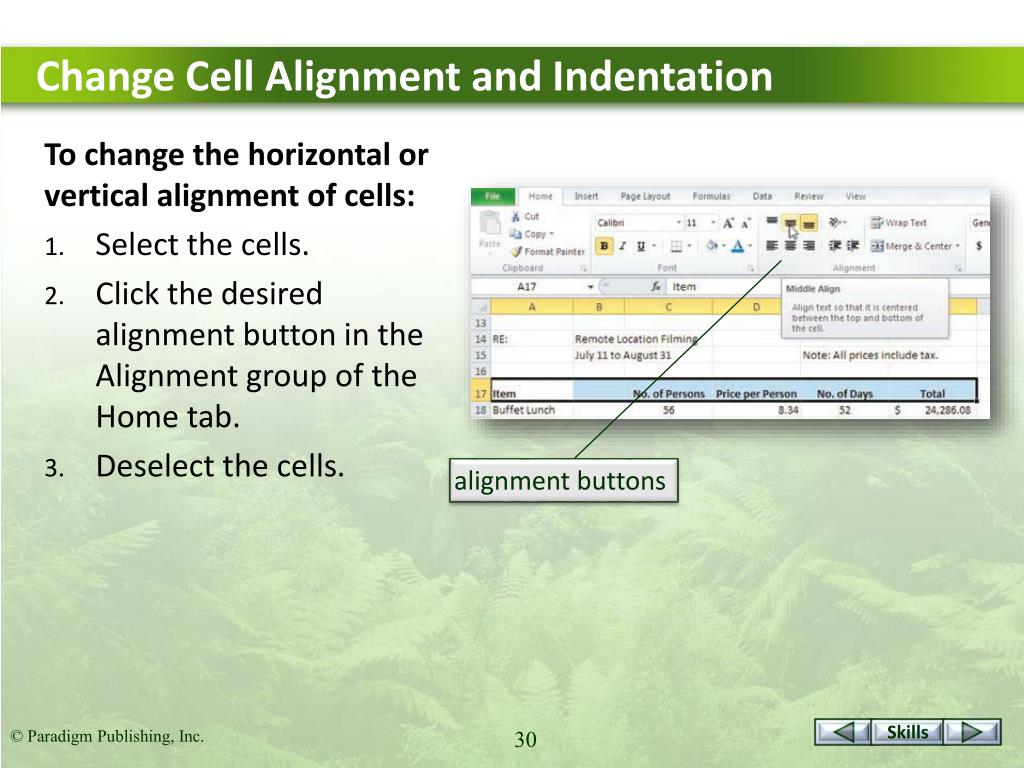Click the Cut scissors command
The image size is (1024, 768).
(525, 216)
